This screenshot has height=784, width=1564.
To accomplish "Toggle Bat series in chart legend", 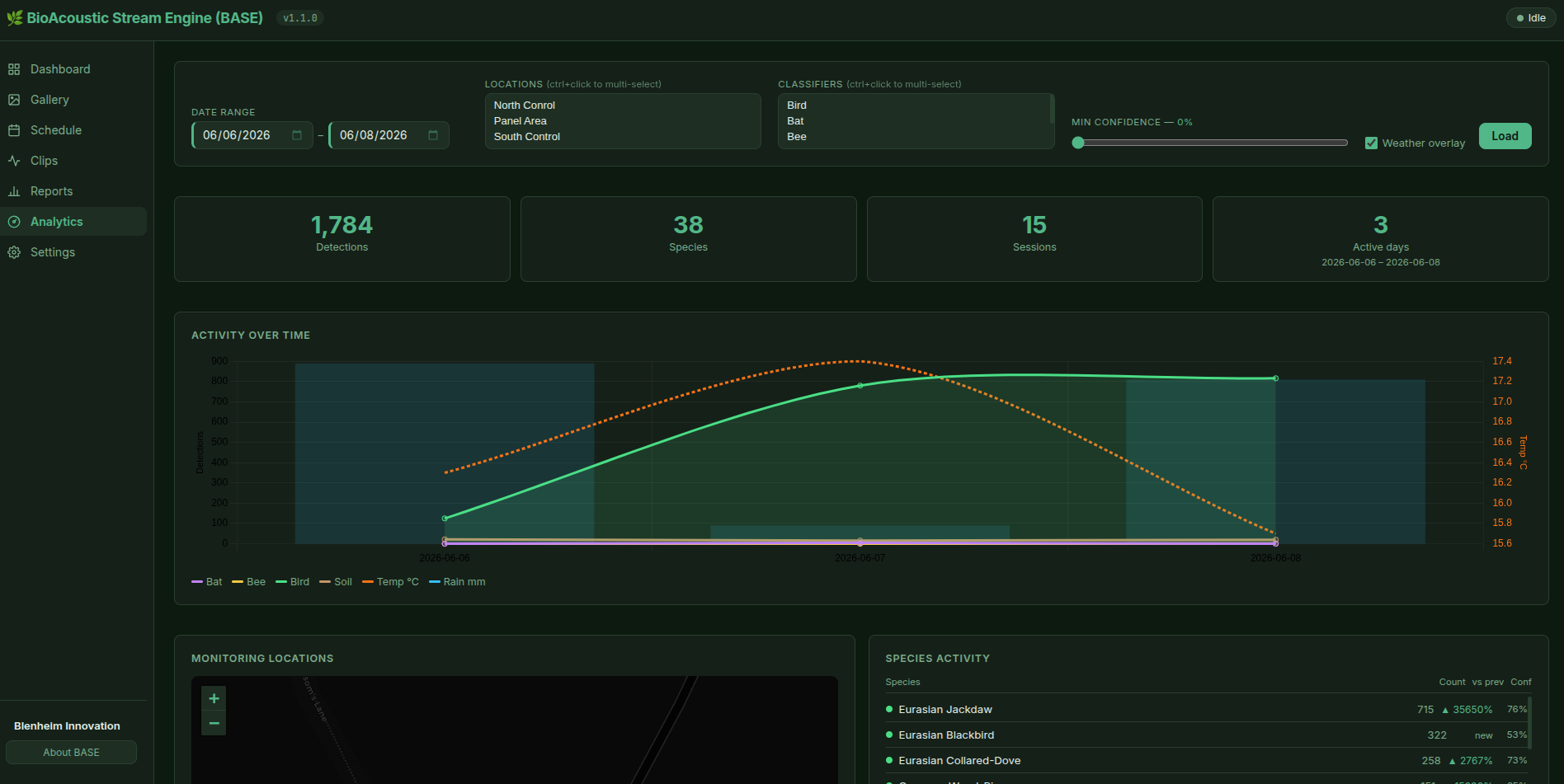I will click(x=207, y=582).
